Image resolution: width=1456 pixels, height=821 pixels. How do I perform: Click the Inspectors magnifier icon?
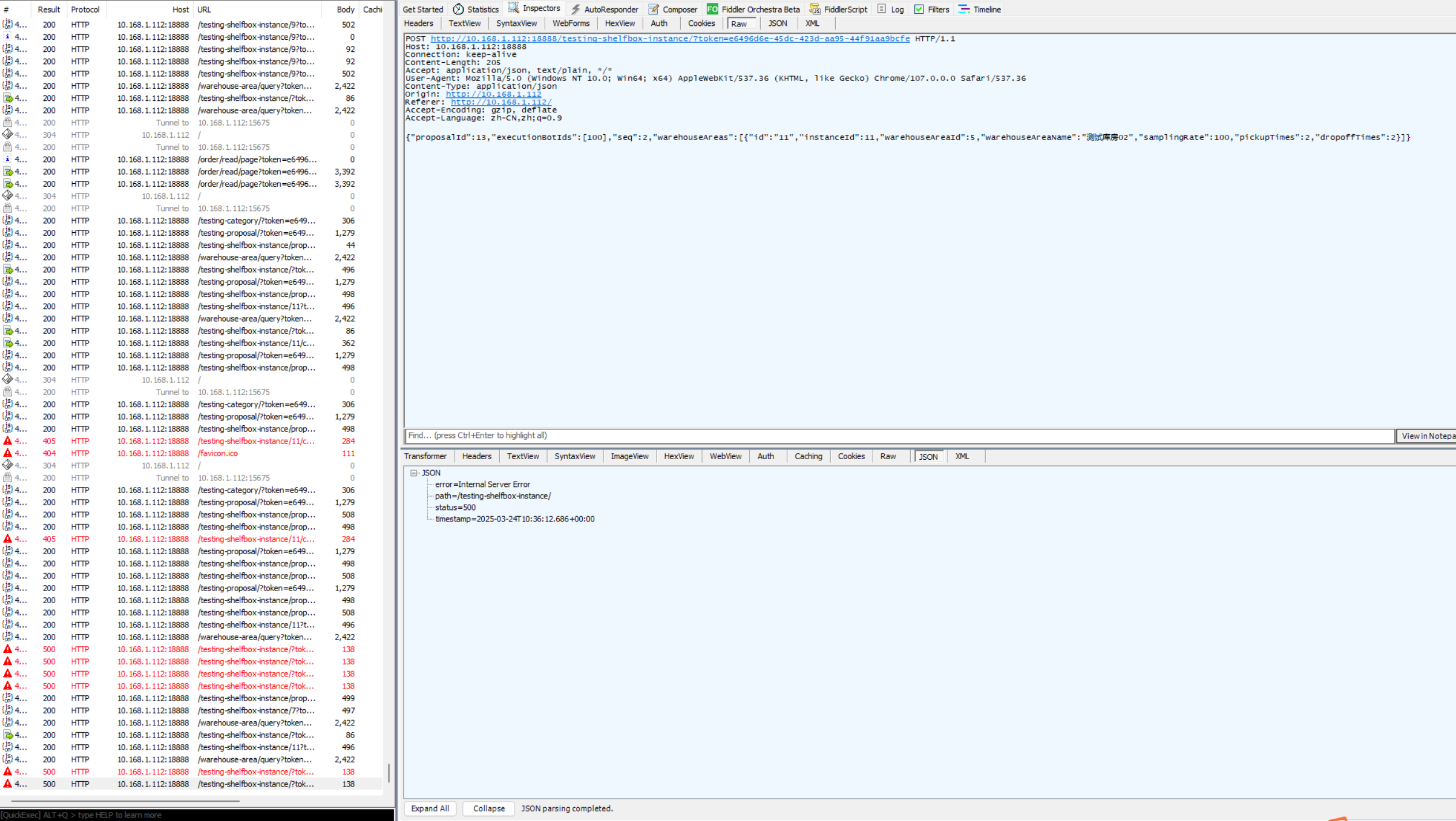click(x=513, y=8)
